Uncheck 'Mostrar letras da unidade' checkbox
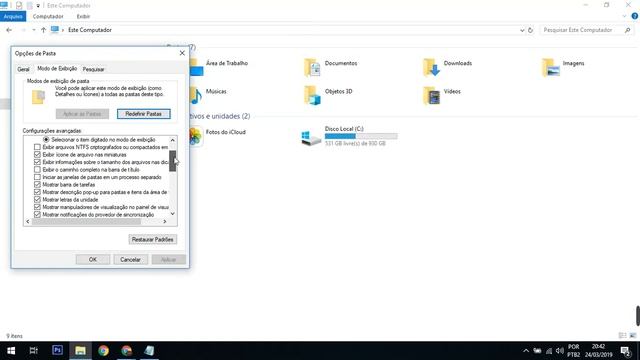 [x=37, y=200]
